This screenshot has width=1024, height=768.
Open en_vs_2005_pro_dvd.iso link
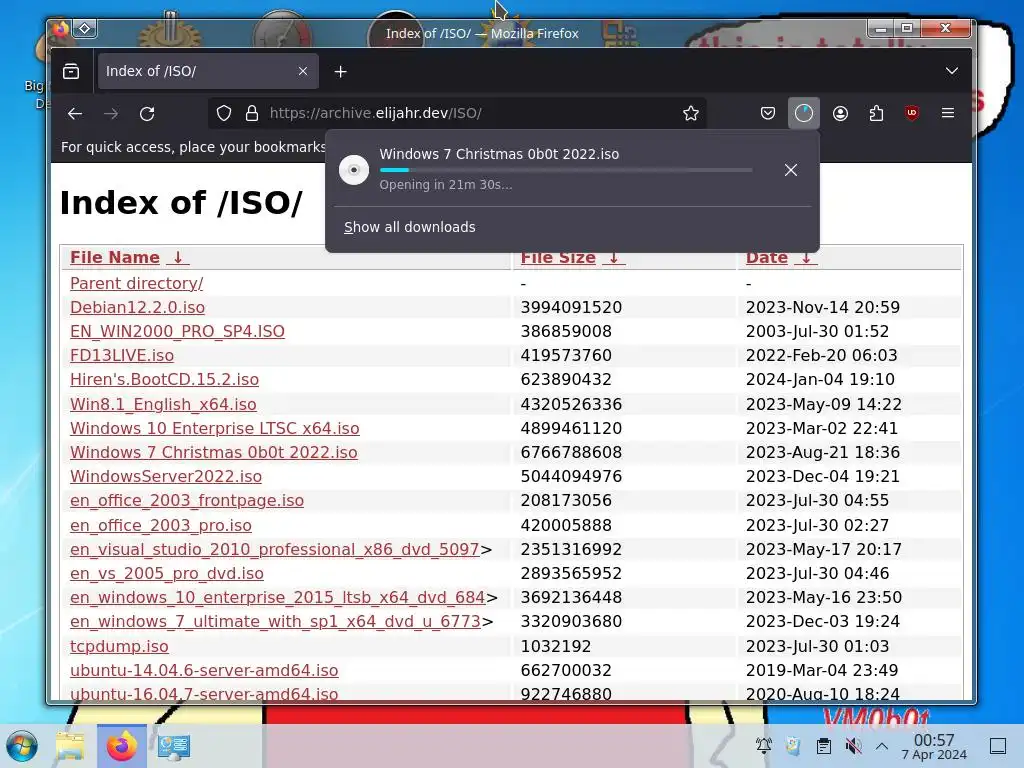click(x=167, y=574)
